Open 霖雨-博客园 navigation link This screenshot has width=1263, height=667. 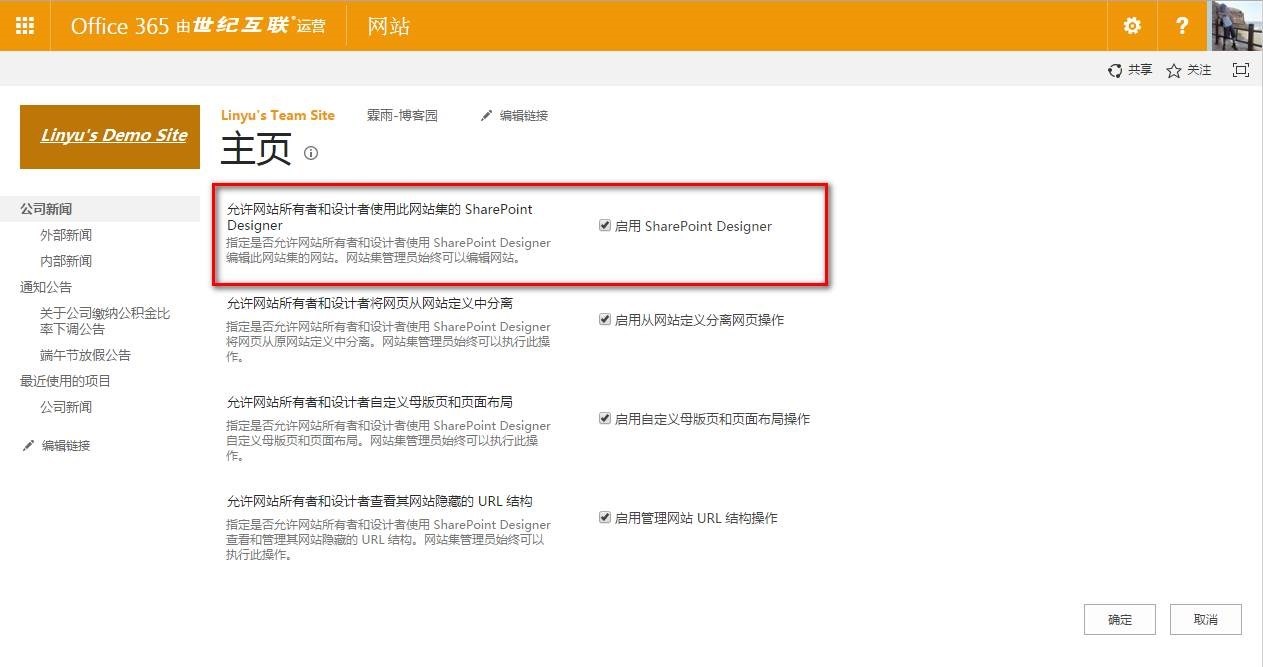click(402, 116)
